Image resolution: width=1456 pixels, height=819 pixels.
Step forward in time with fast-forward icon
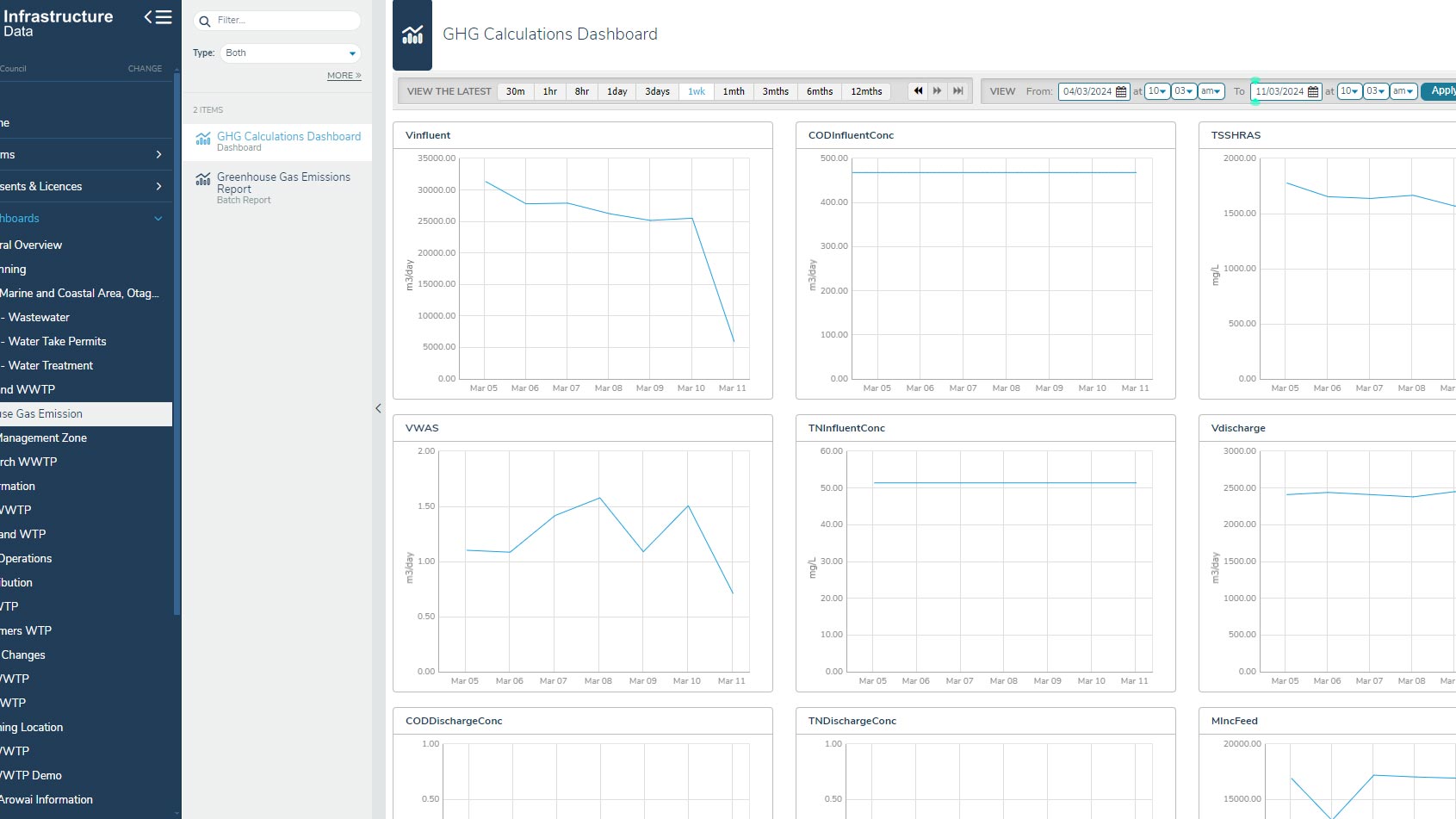click(938, 91)
